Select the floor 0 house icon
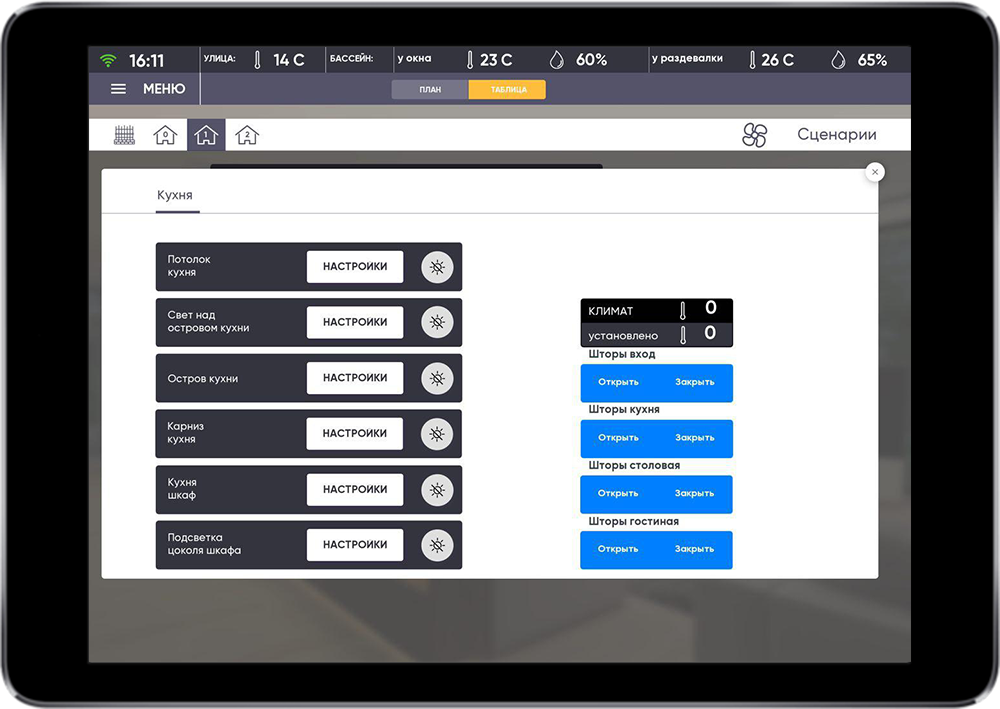 (x=165, y=135)
